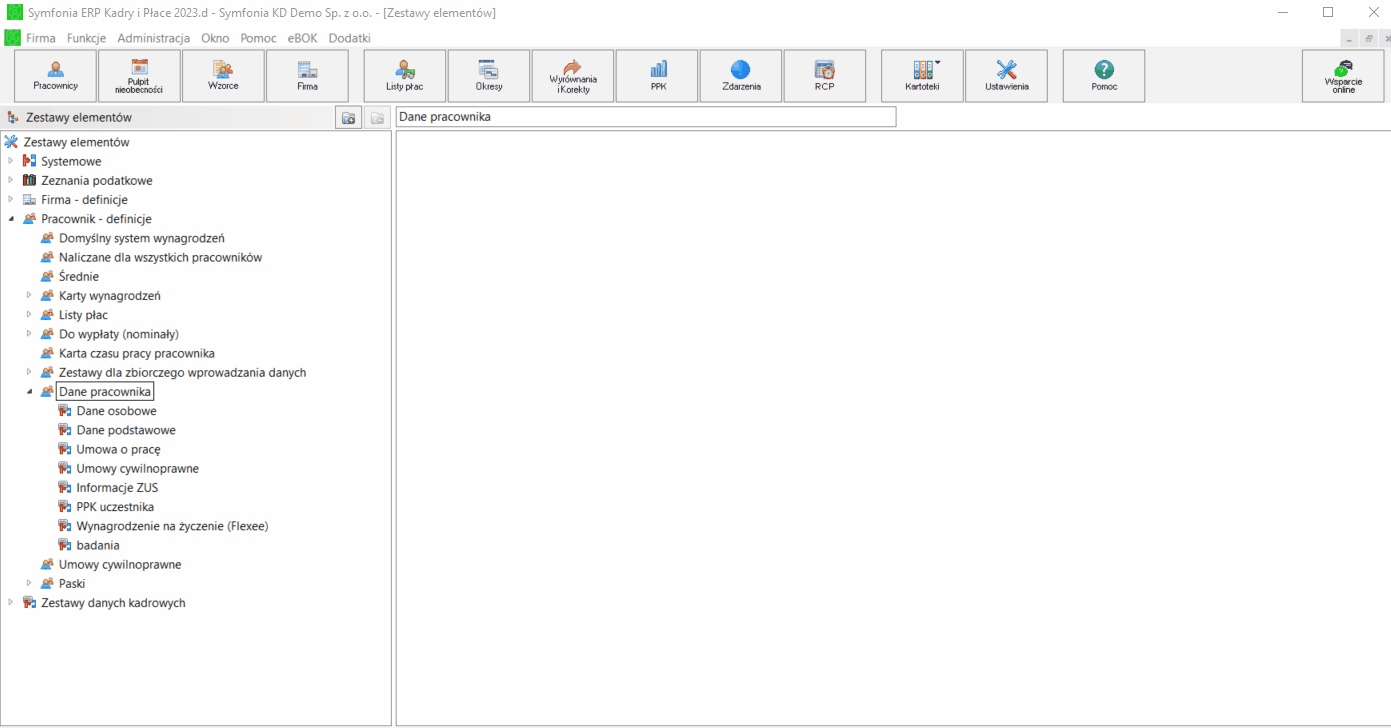The width and height of the screenshot is (1391, 728).
Task: Select the Dane osobowe icon item
Action: click(x=65, y=411)
